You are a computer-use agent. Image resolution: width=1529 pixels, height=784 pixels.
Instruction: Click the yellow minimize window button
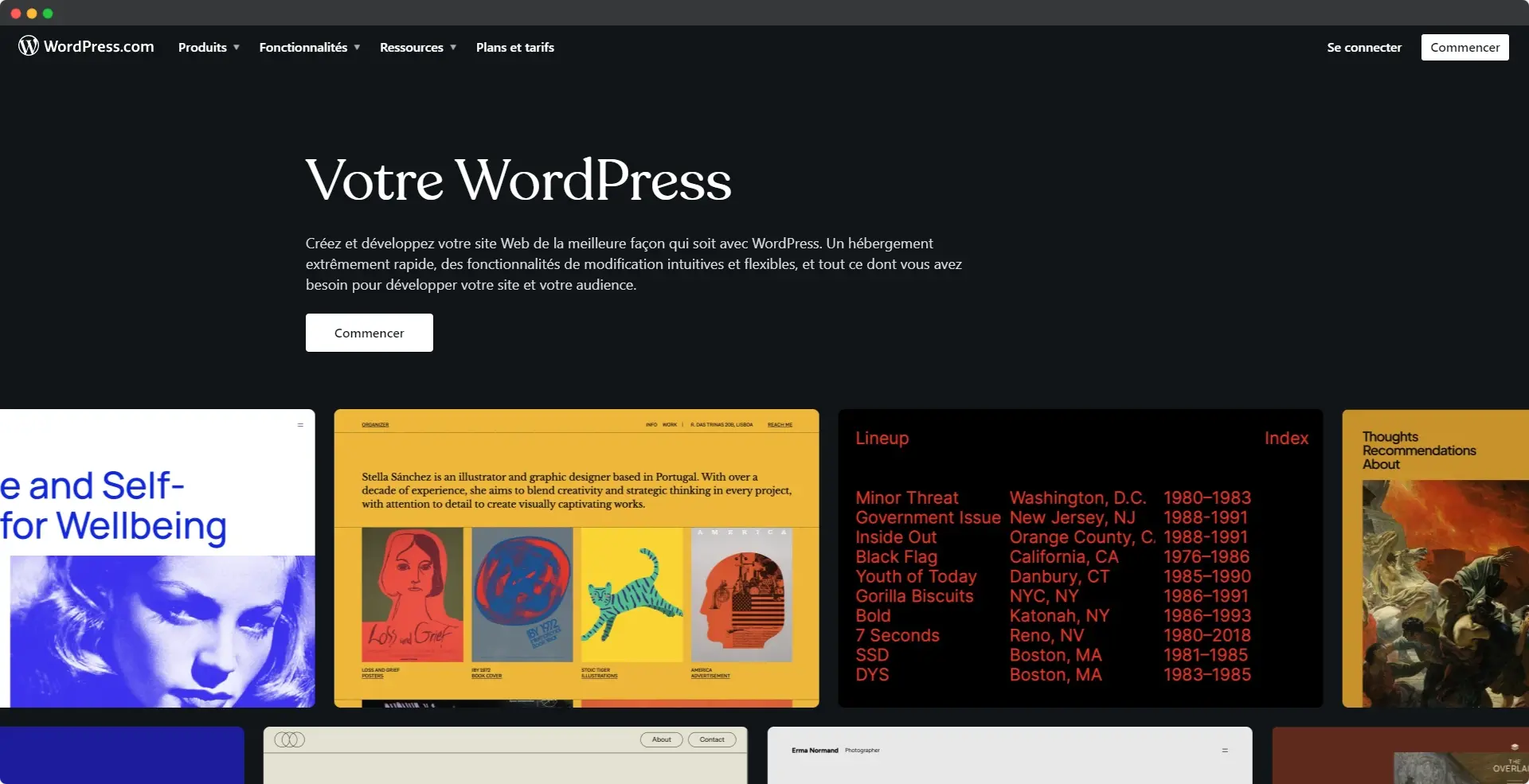tap(32, 14)
